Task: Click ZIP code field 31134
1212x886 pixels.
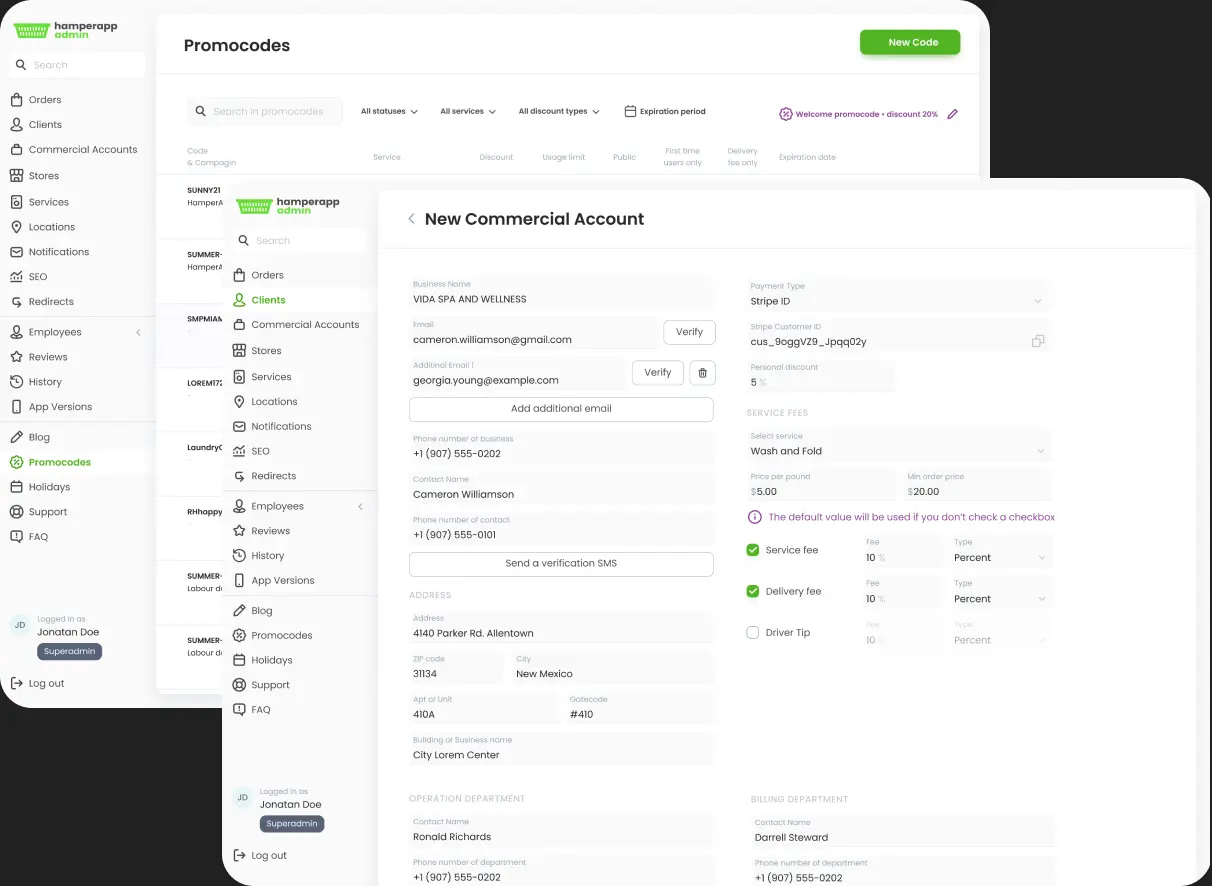Action: 456,667
